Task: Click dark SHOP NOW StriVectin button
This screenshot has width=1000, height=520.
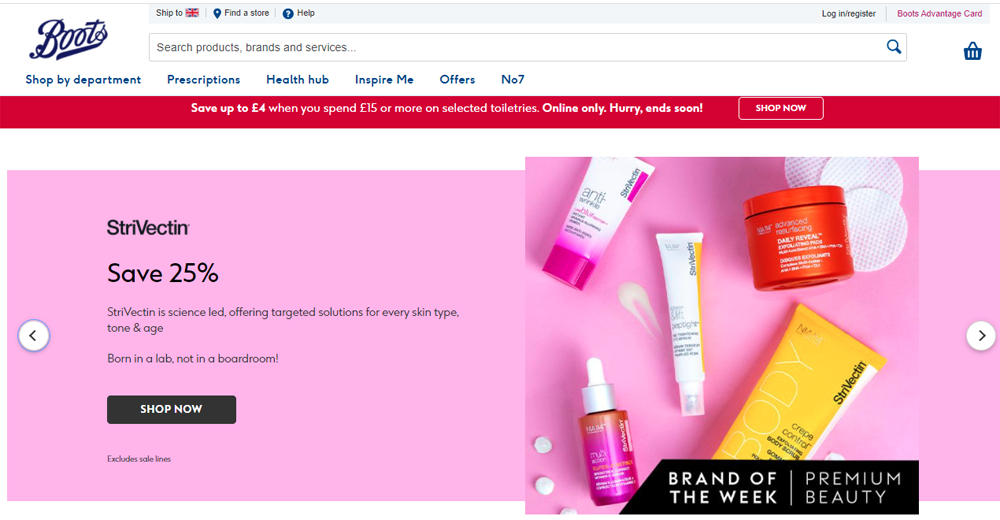Action: pos(171,409)
